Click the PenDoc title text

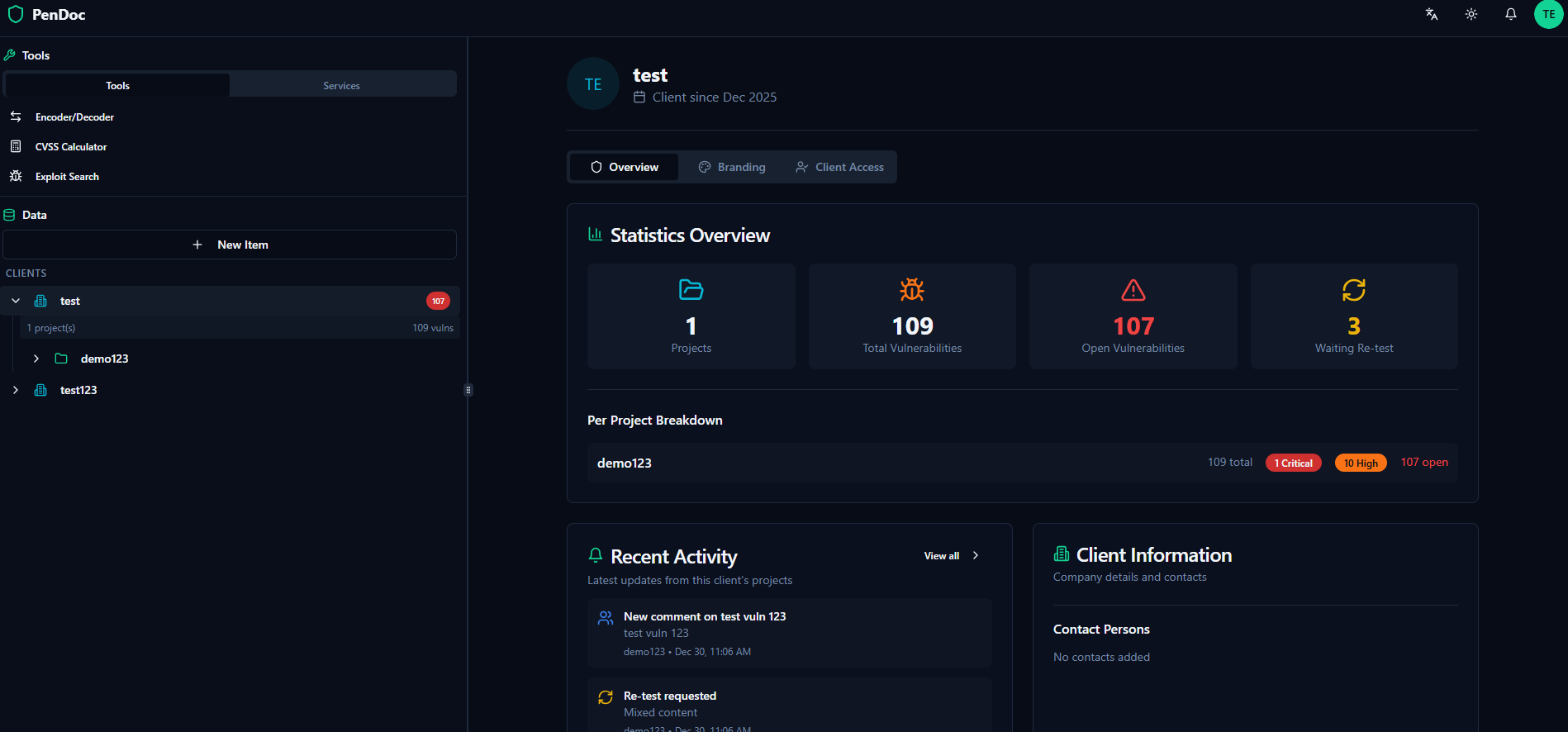[x=59, y=15]
